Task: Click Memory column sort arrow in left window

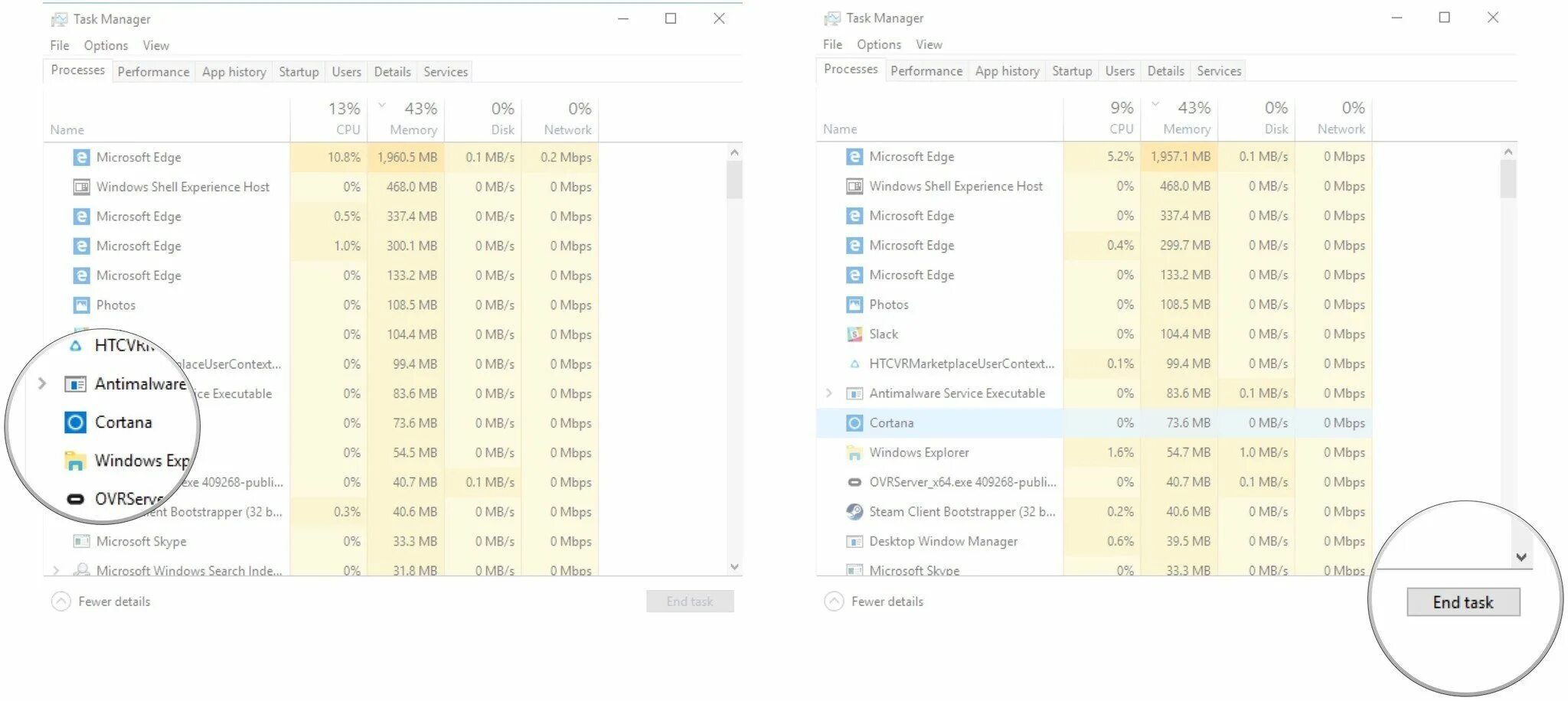Action: coord(381,106)
